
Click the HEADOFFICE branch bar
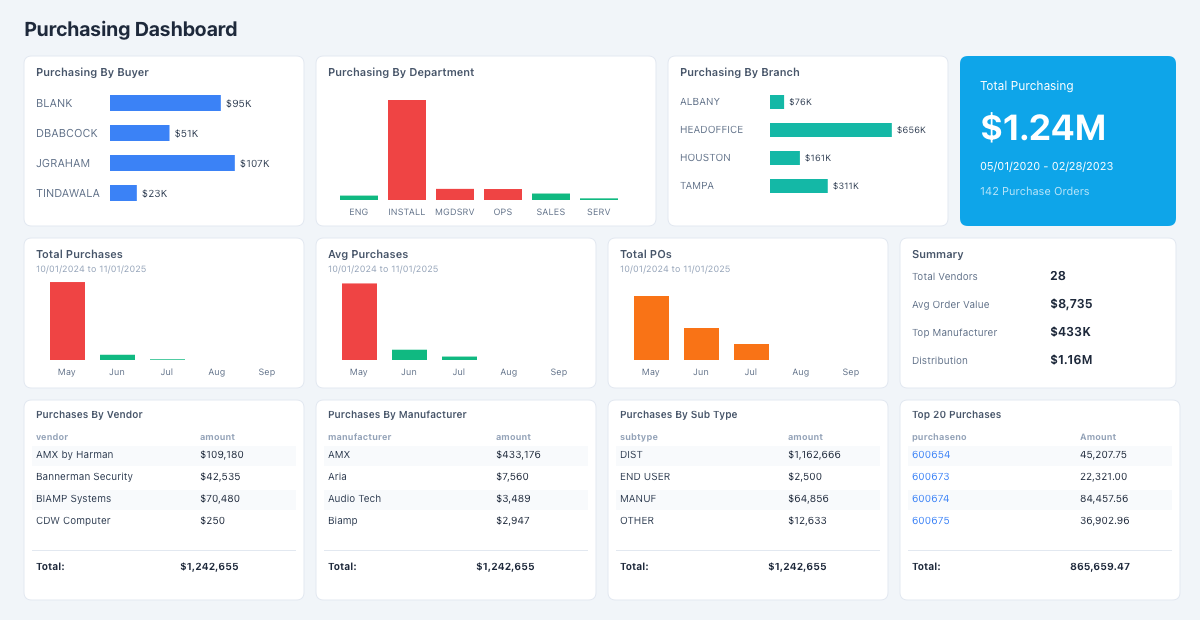pyautogui.click(x=830, y=130)
